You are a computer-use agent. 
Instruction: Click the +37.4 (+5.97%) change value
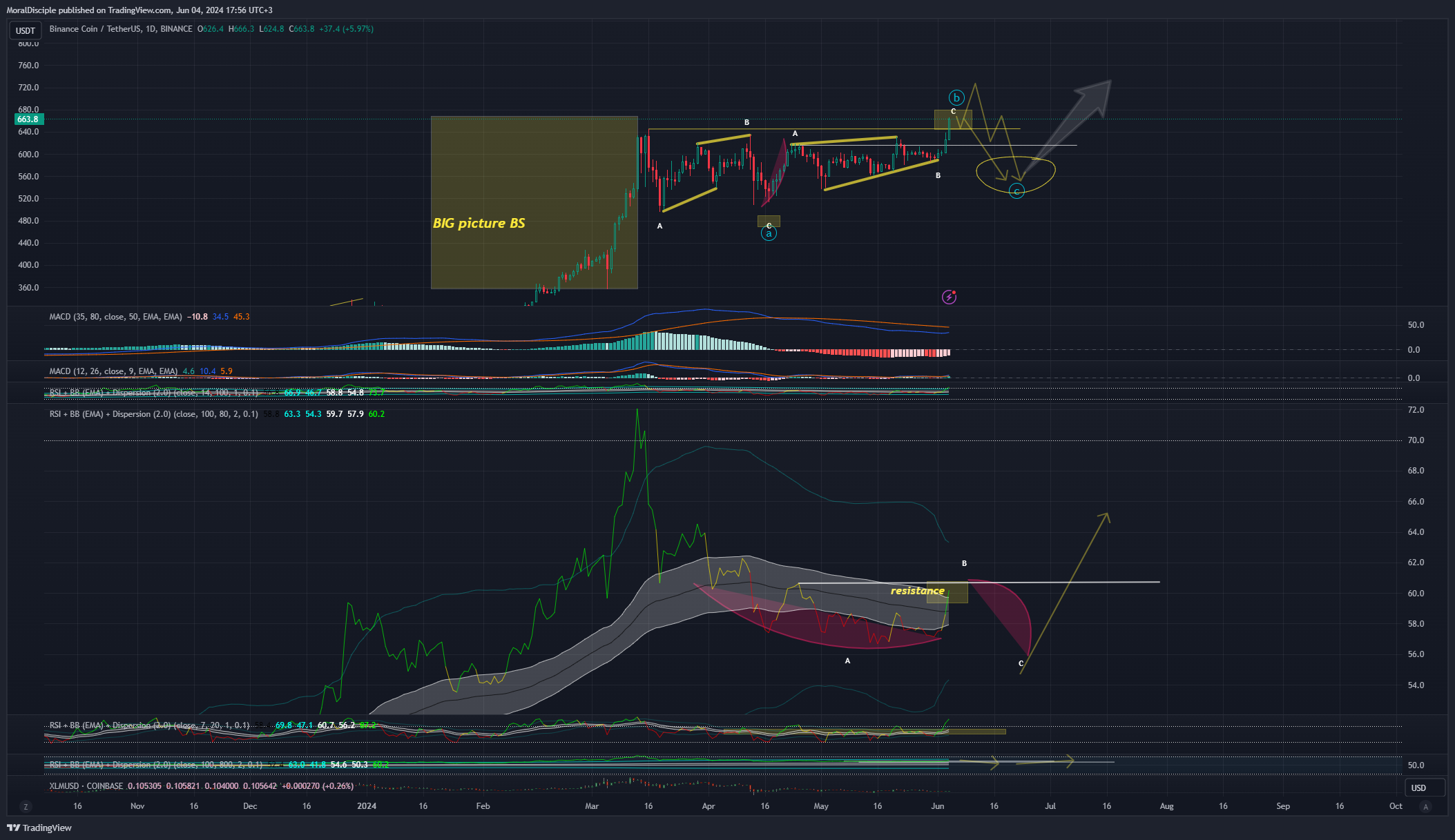point(346,29)
